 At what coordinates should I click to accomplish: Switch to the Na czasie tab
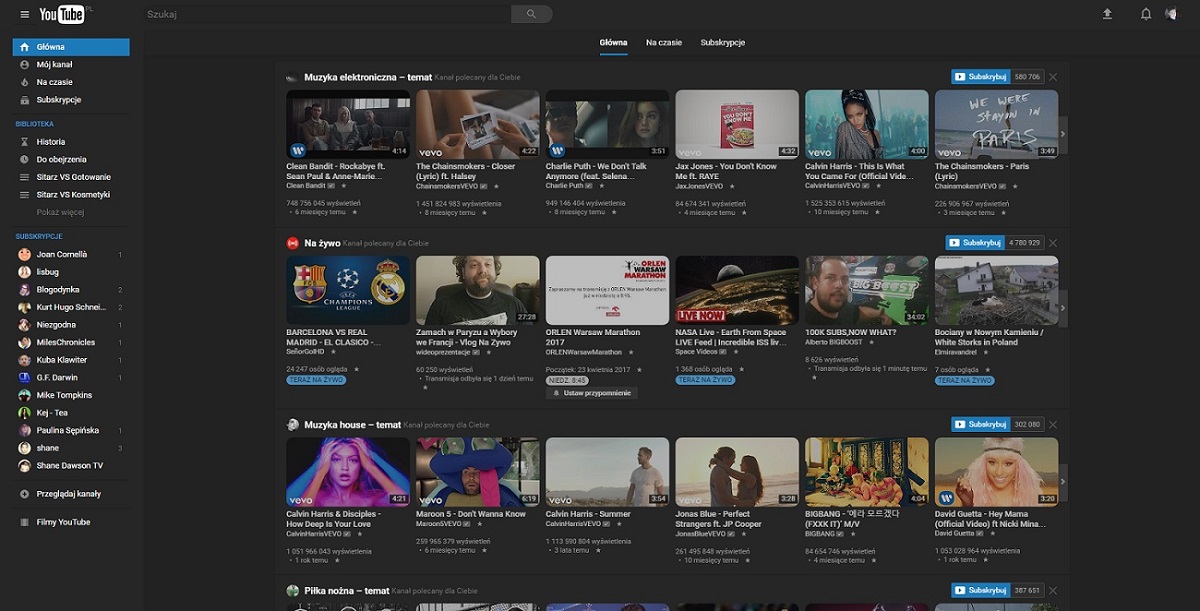pos(664,43)
